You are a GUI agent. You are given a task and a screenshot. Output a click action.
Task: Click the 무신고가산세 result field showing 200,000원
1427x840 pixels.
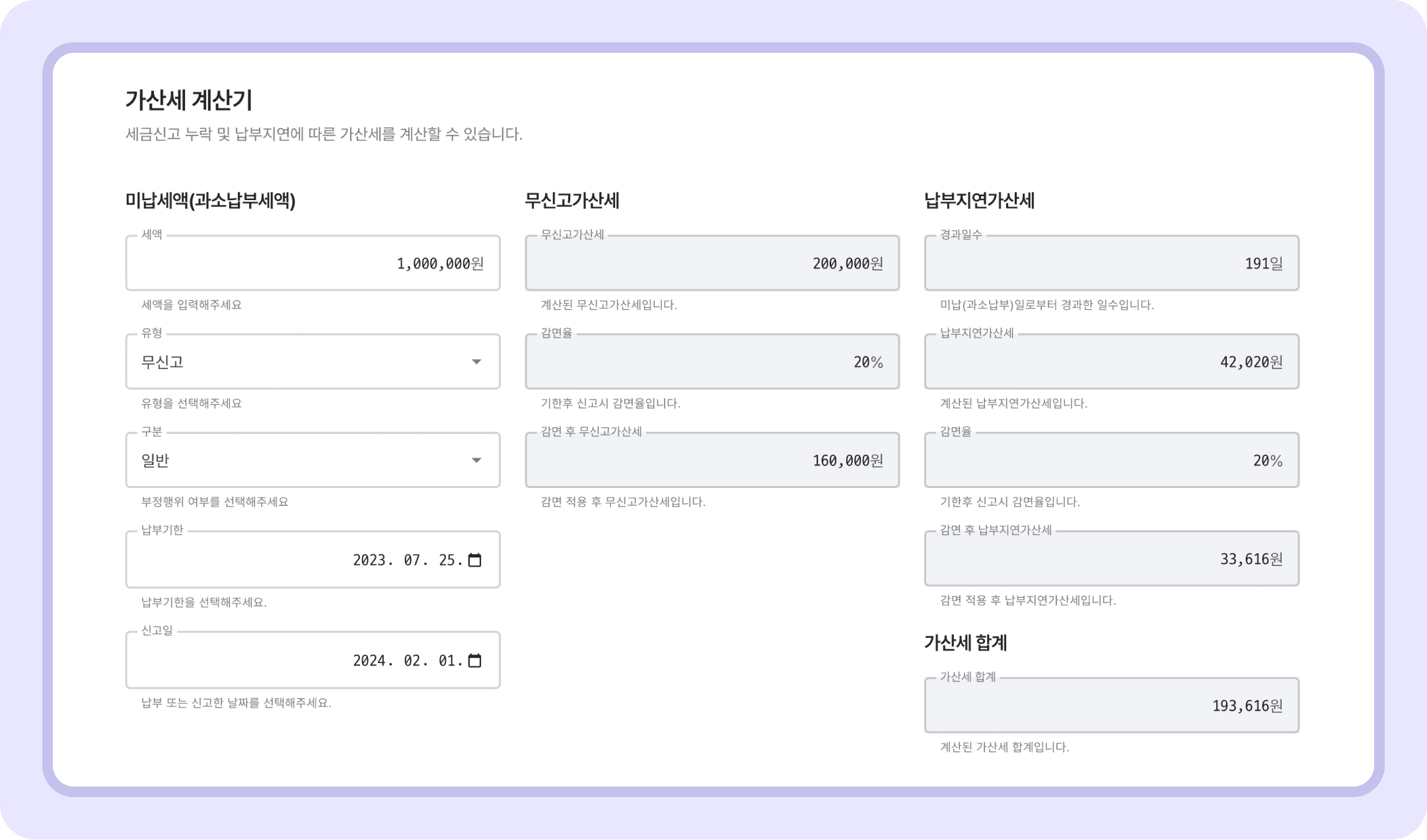[710, 263]
